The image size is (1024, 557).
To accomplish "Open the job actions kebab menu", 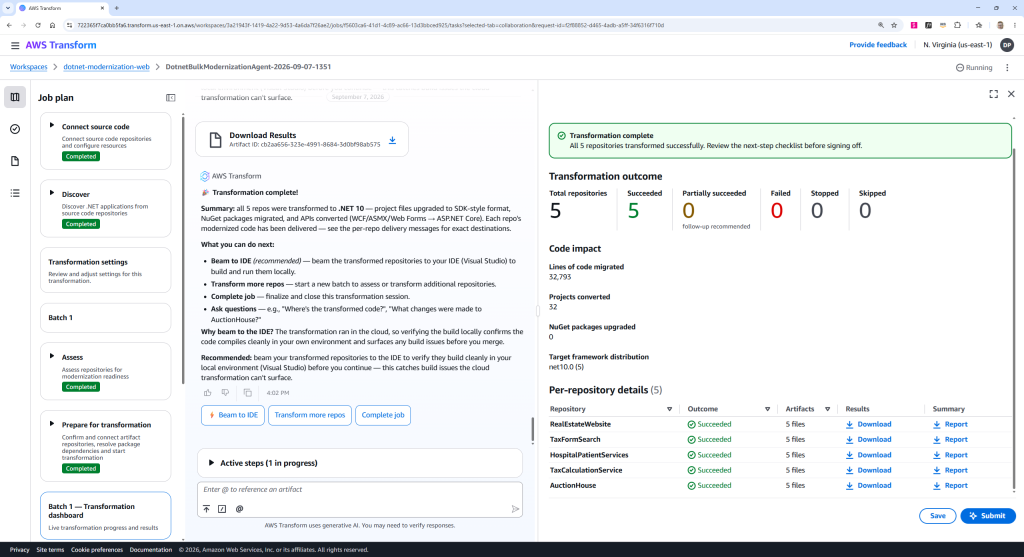I will (x=1008, y=68).
